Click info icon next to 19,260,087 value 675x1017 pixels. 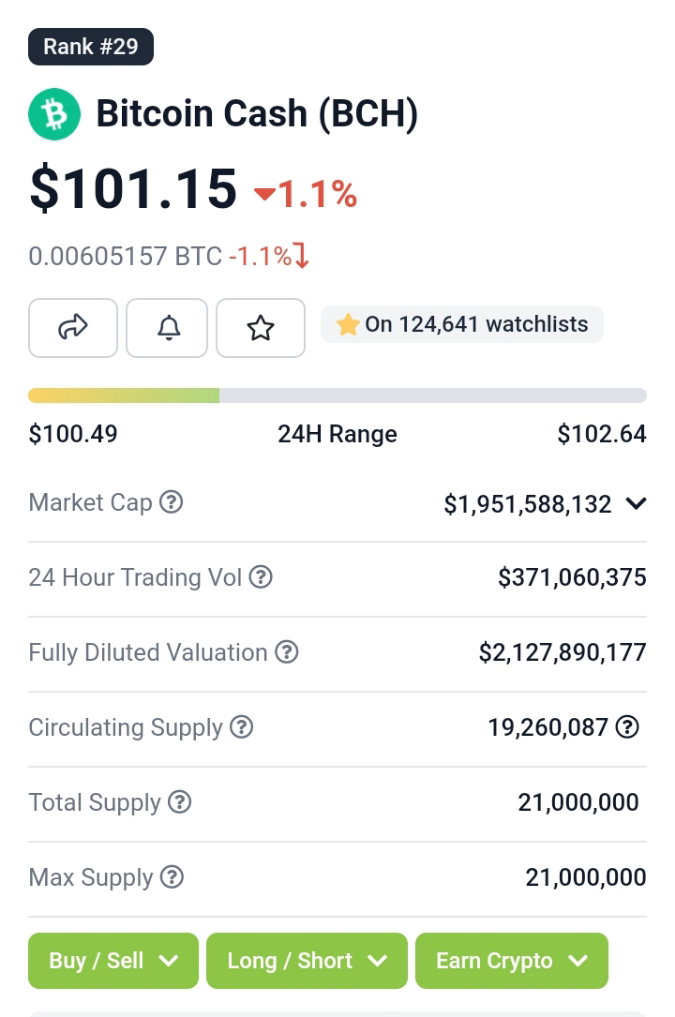pos(627,727)
